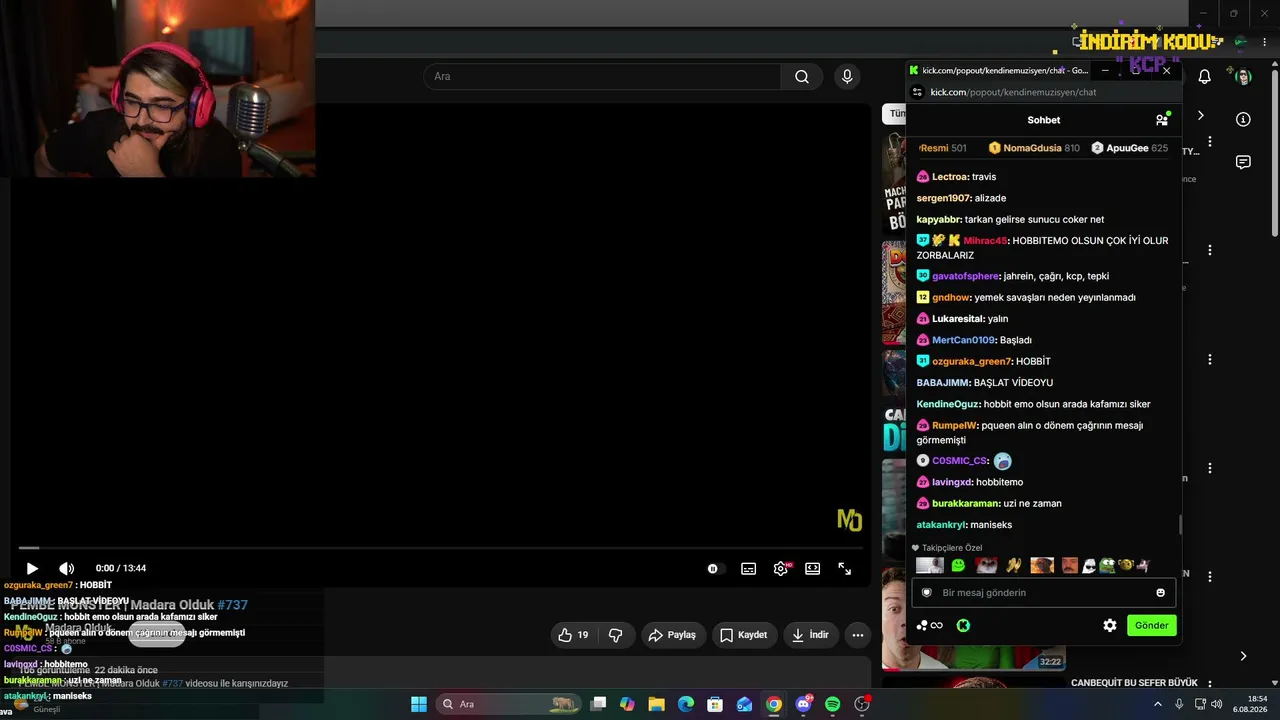Click the hobbitemo message by lavingxd

(999, 482)
